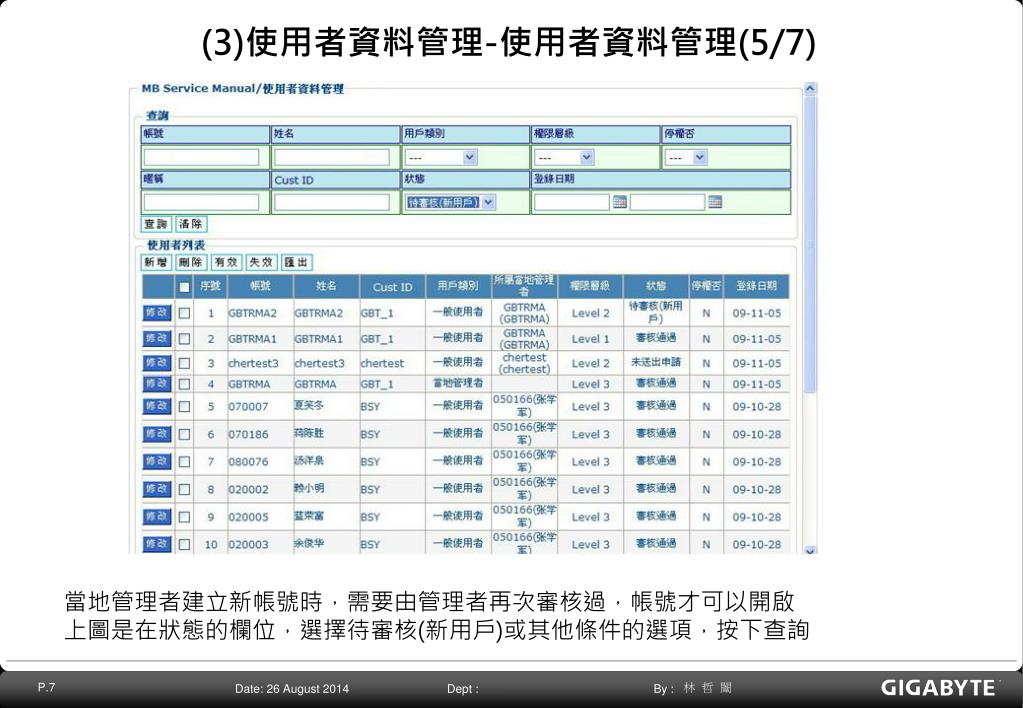Click 修改 button for row 070186

157,433
